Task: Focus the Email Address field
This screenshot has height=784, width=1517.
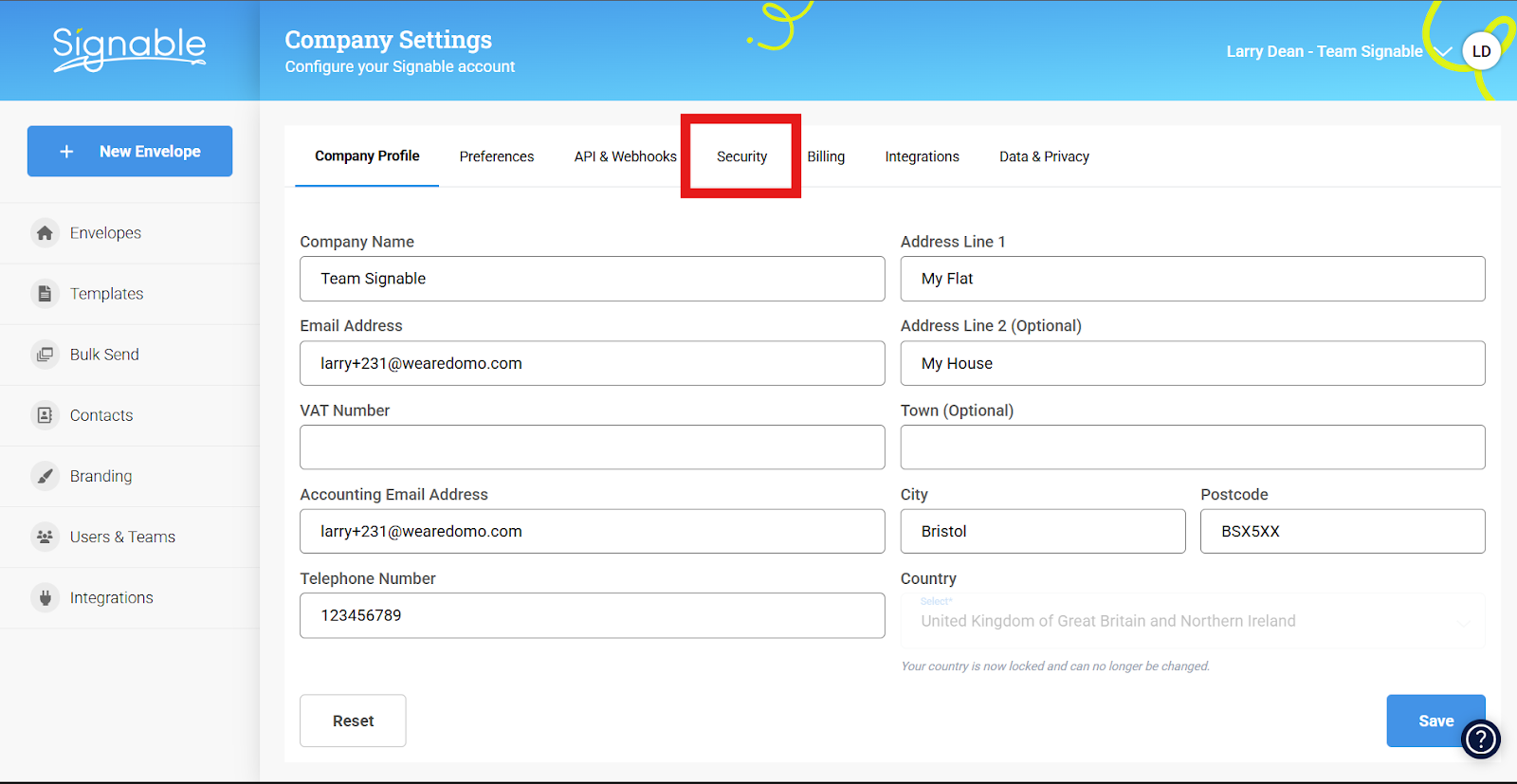Action: tap(593, 363)
